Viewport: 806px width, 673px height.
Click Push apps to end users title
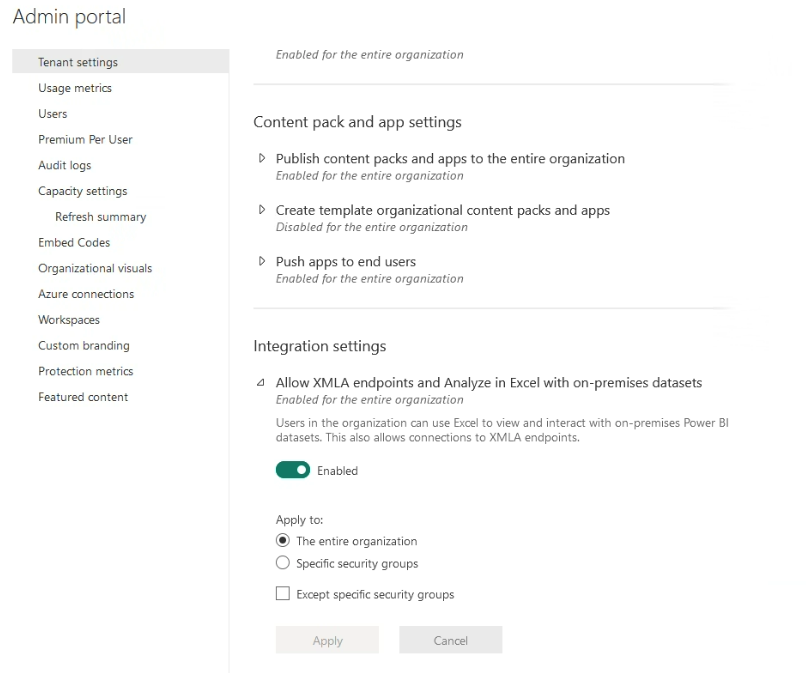pos(346,261)
